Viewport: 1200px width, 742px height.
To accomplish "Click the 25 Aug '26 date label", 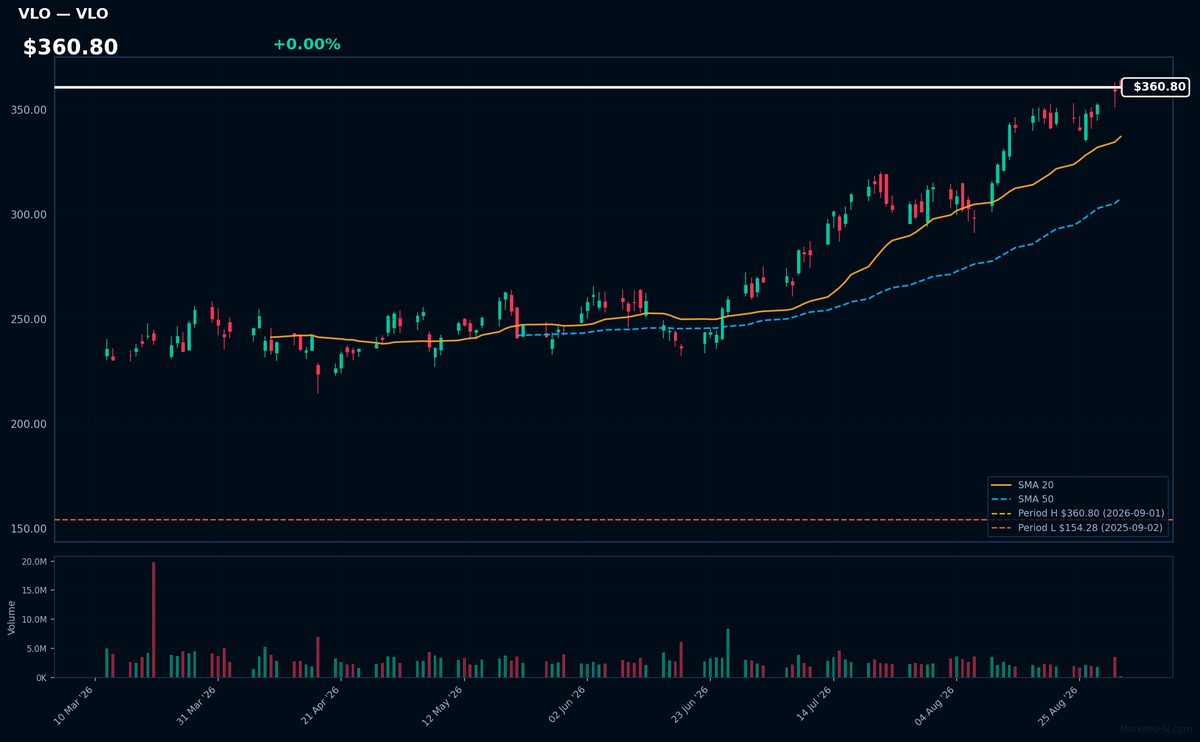I will pyautogui.click(x=1057, y=704).
